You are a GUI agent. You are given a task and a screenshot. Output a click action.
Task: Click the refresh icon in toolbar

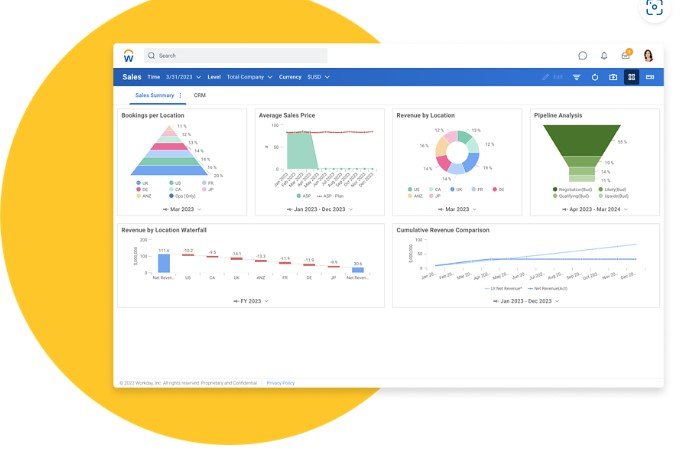[595, 77]
